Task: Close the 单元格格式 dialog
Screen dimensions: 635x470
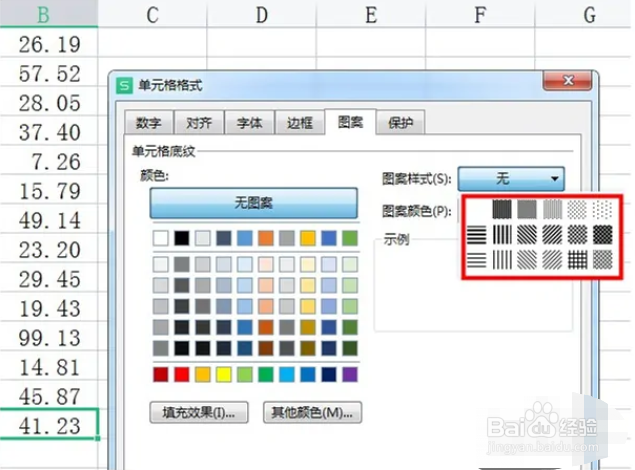Action: pos(568,81)
